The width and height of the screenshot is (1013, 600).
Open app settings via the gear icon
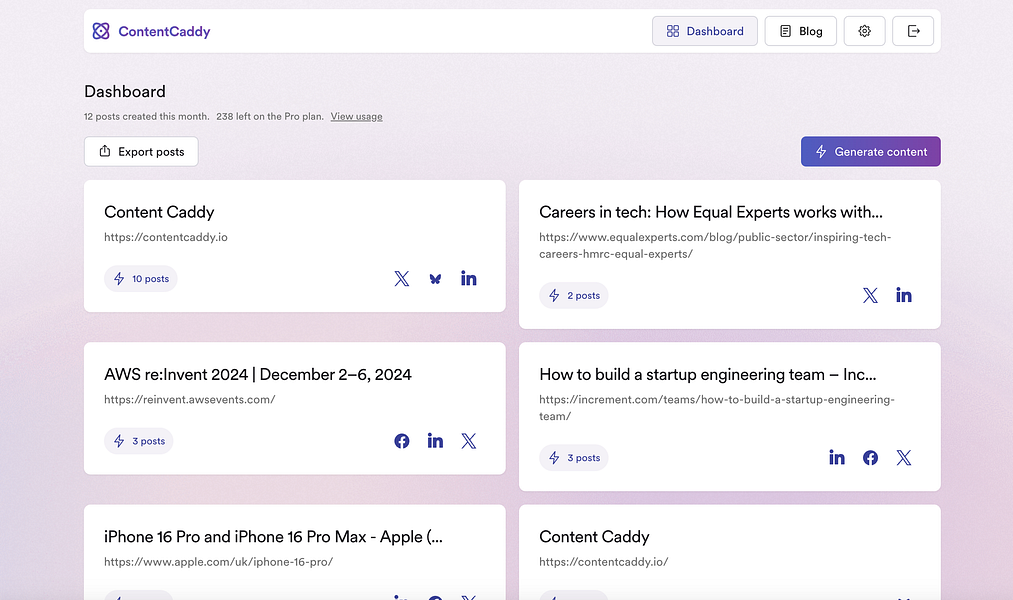[864, 31]
